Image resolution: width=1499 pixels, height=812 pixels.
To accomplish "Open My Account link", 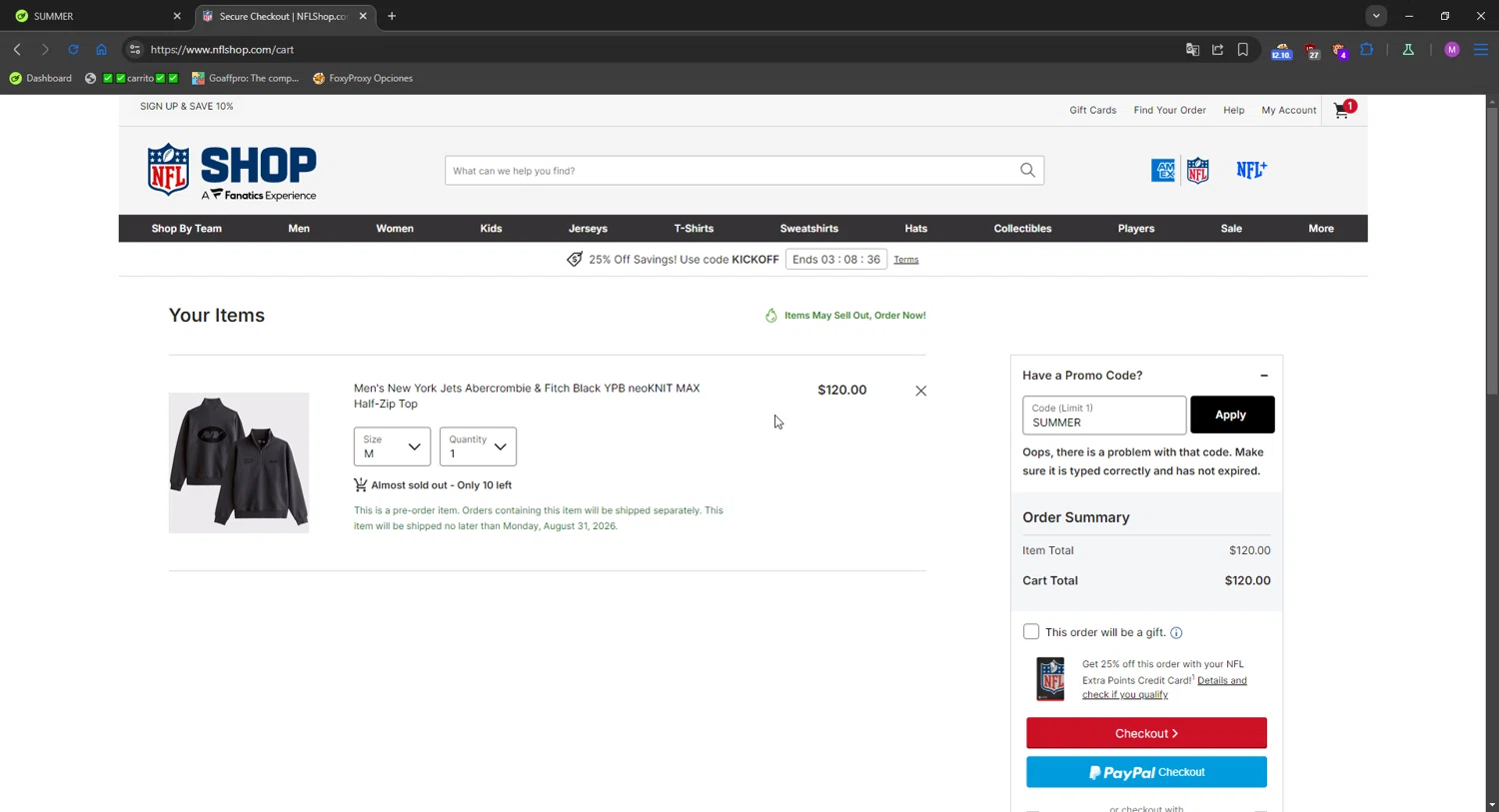I will tap(1289, 110).
